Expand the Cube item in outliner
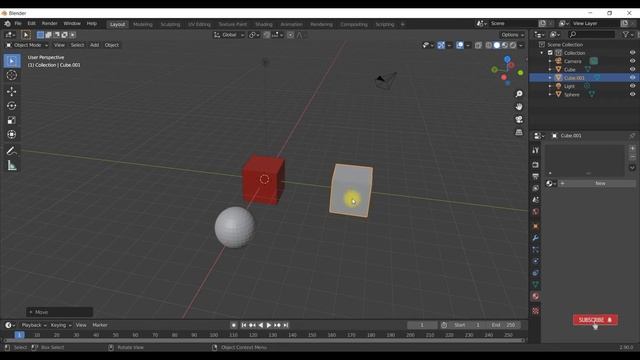The image size is (640, 360). click(x=550, y=69)
